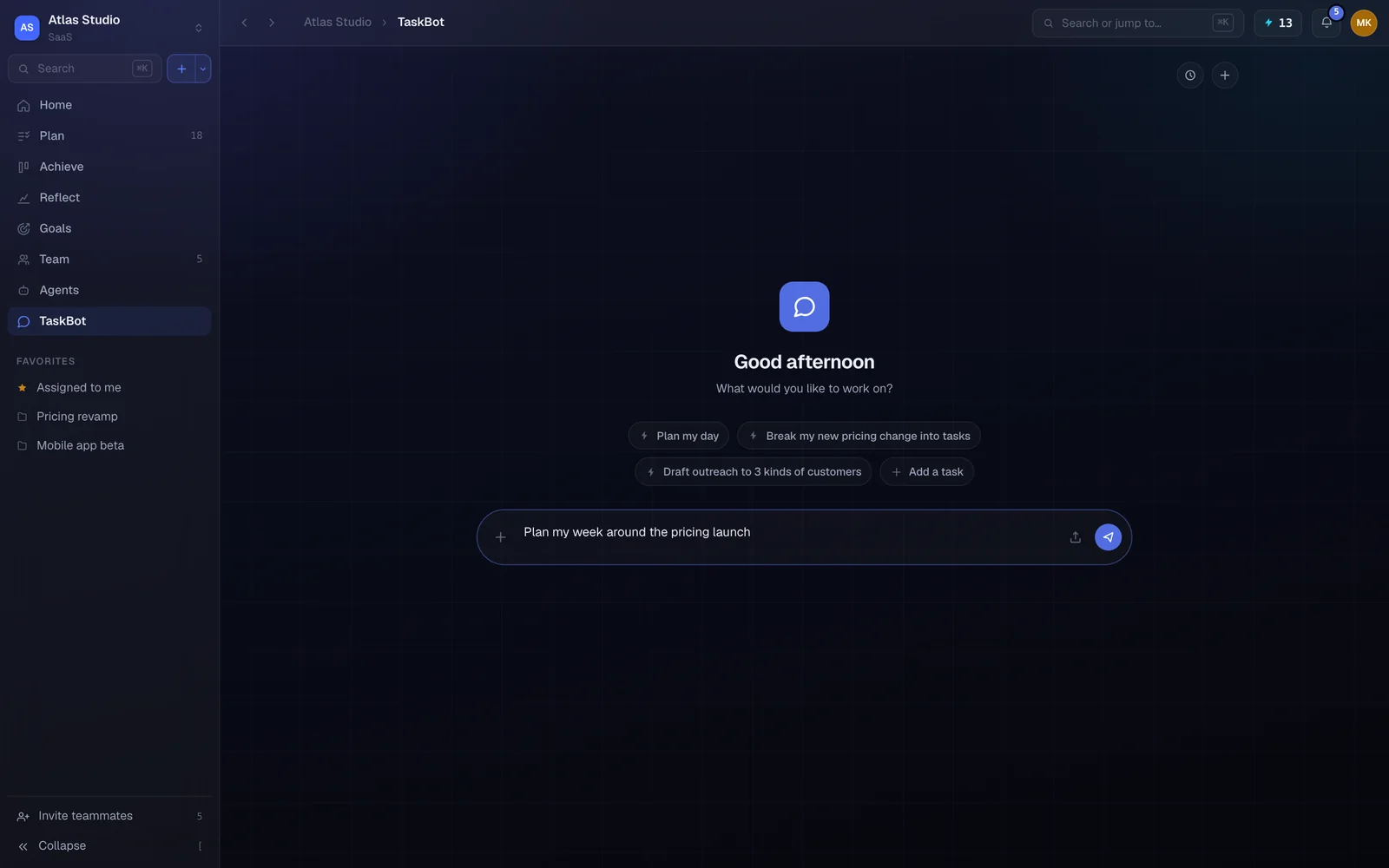Start a new chat with the plus icon

coord(1225,76)
